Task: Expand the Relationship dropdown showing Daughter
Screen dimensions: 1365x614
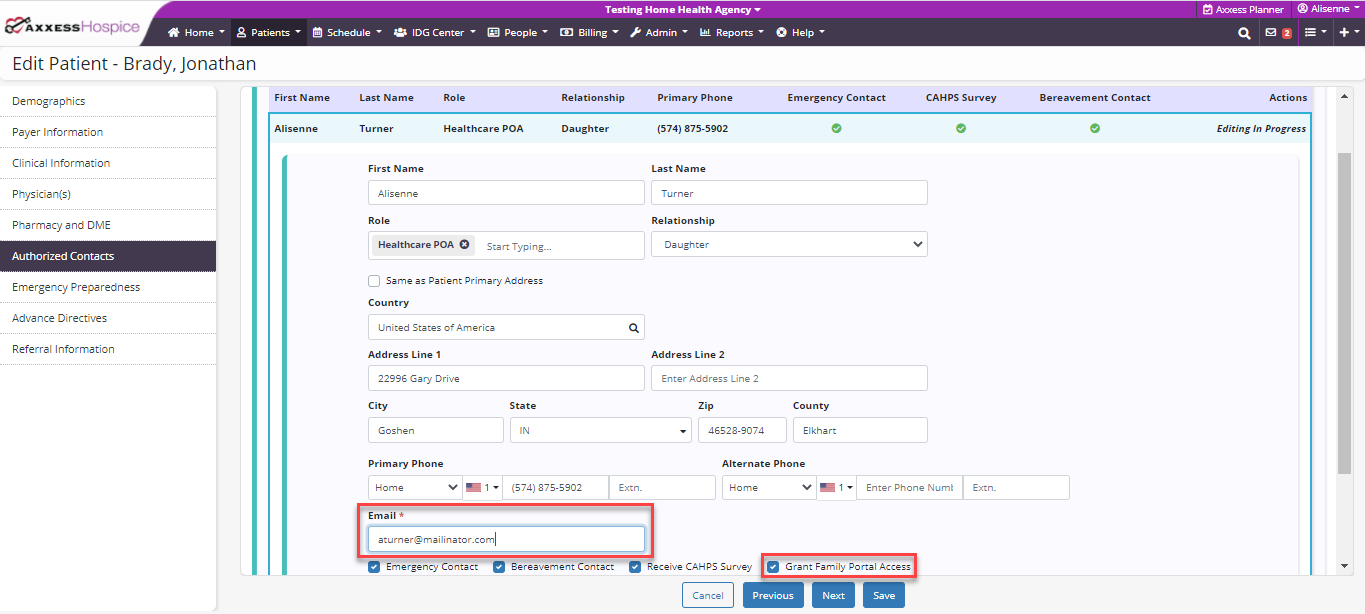Action: (x=789, y=245)
